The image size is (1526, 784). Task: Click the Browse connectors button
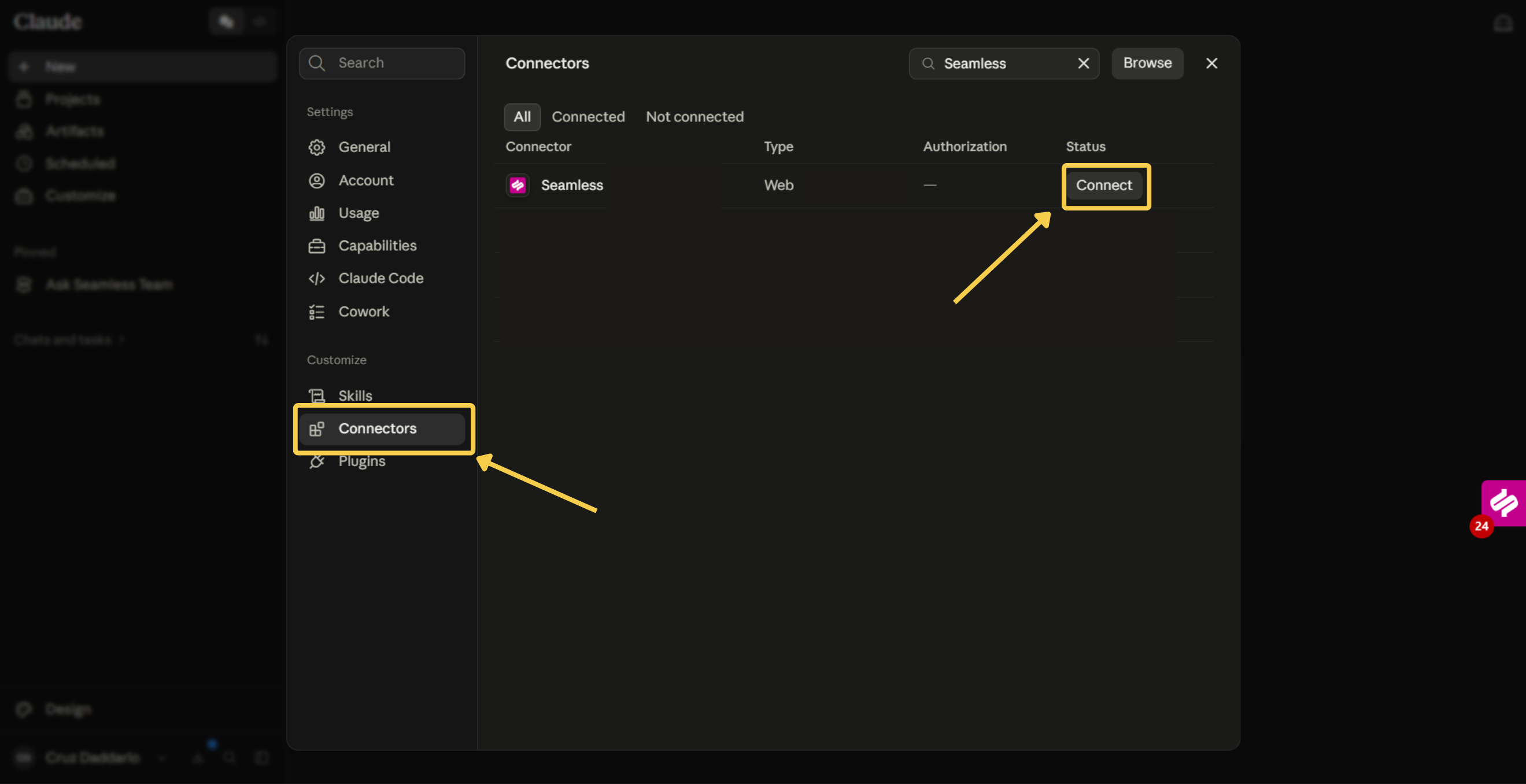point(1147,63)
